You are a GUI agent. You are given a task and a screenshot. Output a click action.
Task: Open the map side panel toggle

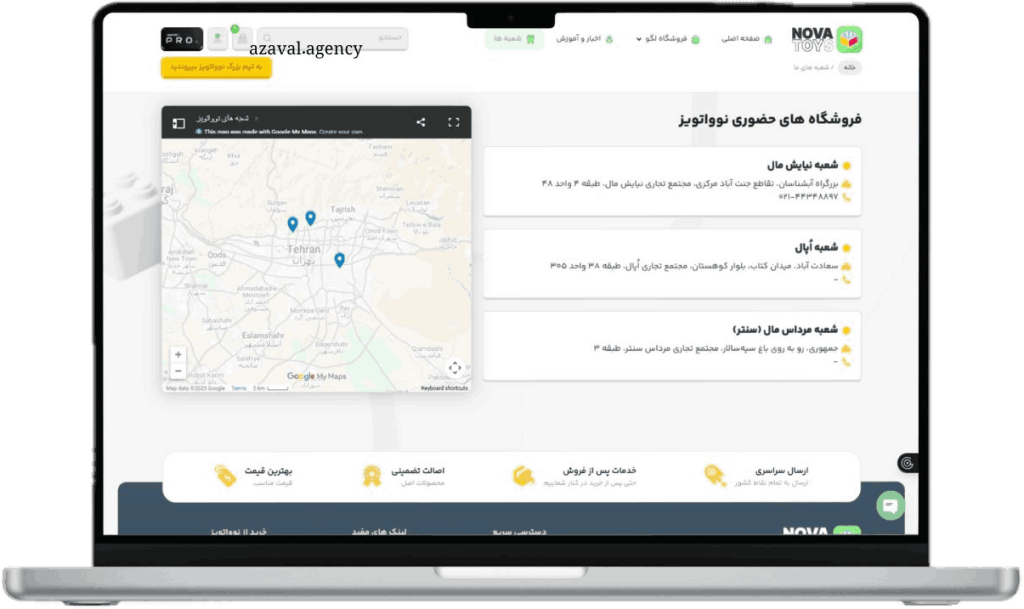point(179,121)
